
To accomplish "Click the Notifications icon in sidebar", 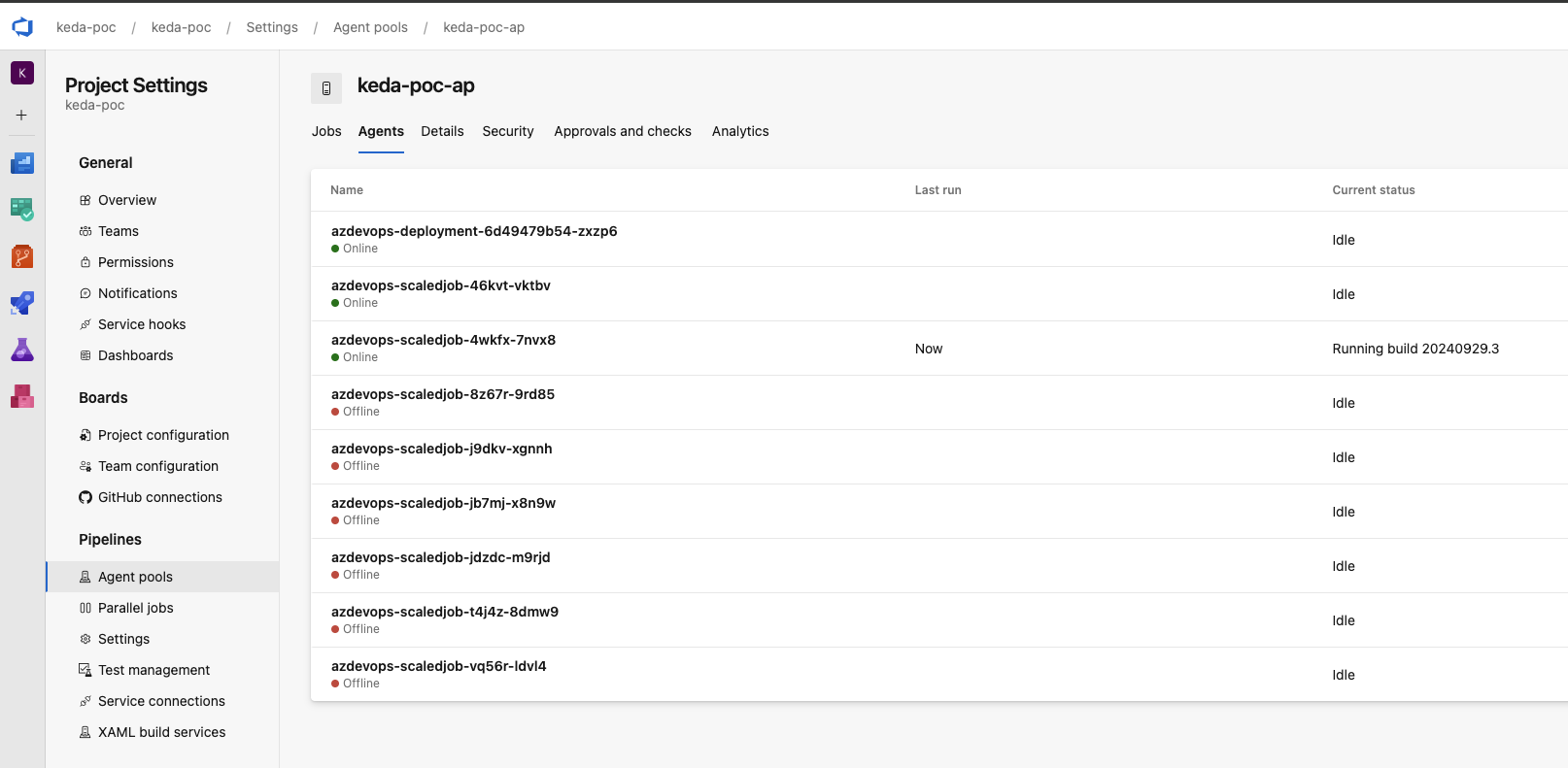I will coord(85,293).
